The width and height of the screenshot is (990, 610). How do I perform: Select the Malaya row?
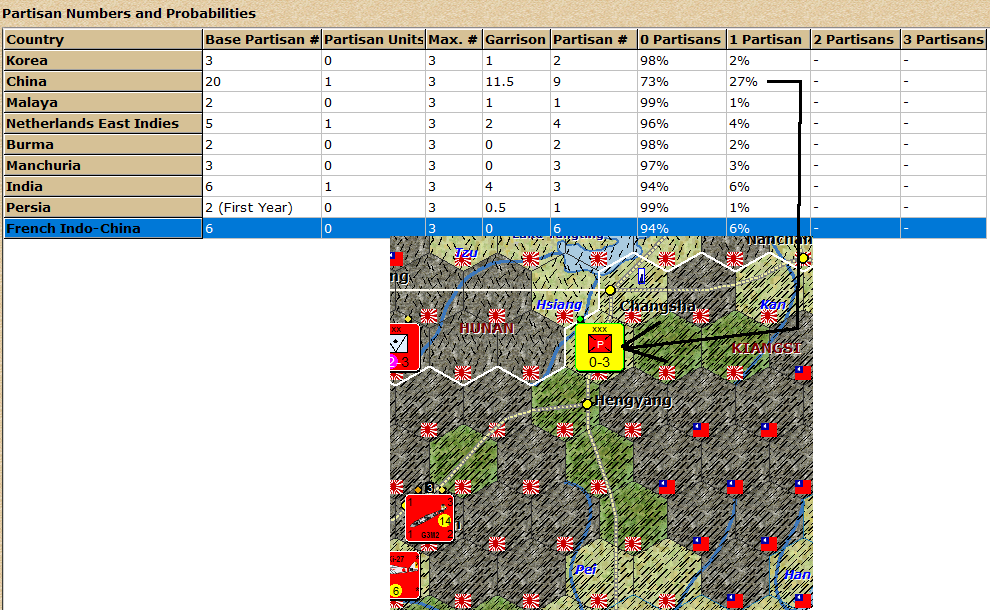[495, 102]
